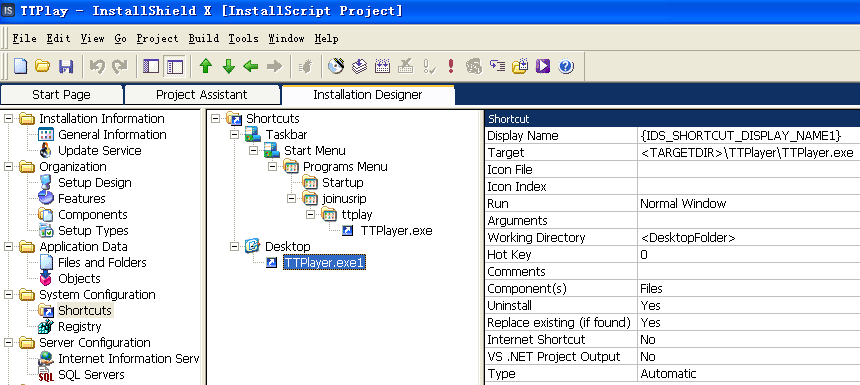Image resolution: width=860 pixels, height=385 pixels.
Task: Toggle the first view pane layout icon
Action: [x=151, y=66]
